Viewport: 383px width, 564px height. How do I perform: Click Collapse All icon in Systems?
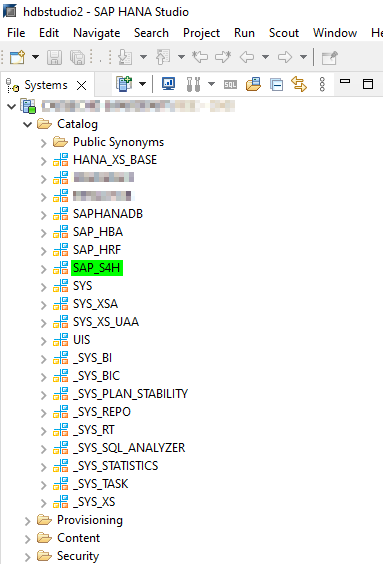click(276, 85)
